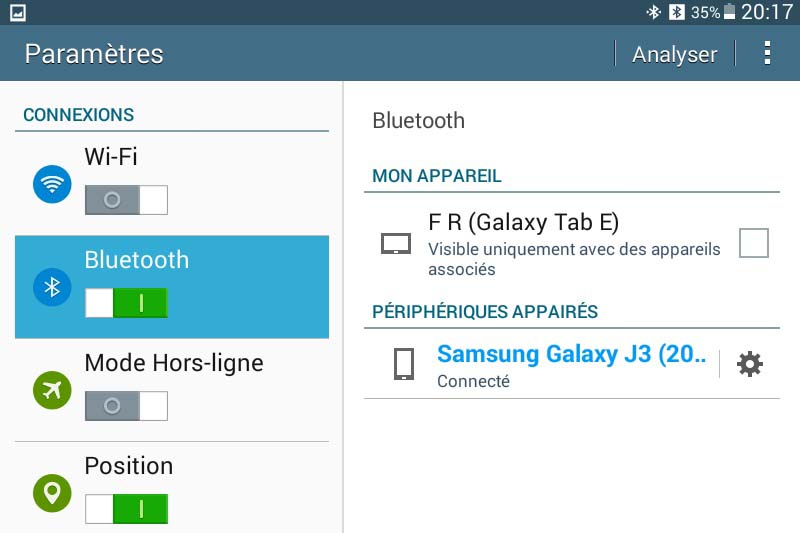The height and width of the screenshot is (533, 800).
Task: Tap the Paramètres title in header
Action: (x=94, y=54)
